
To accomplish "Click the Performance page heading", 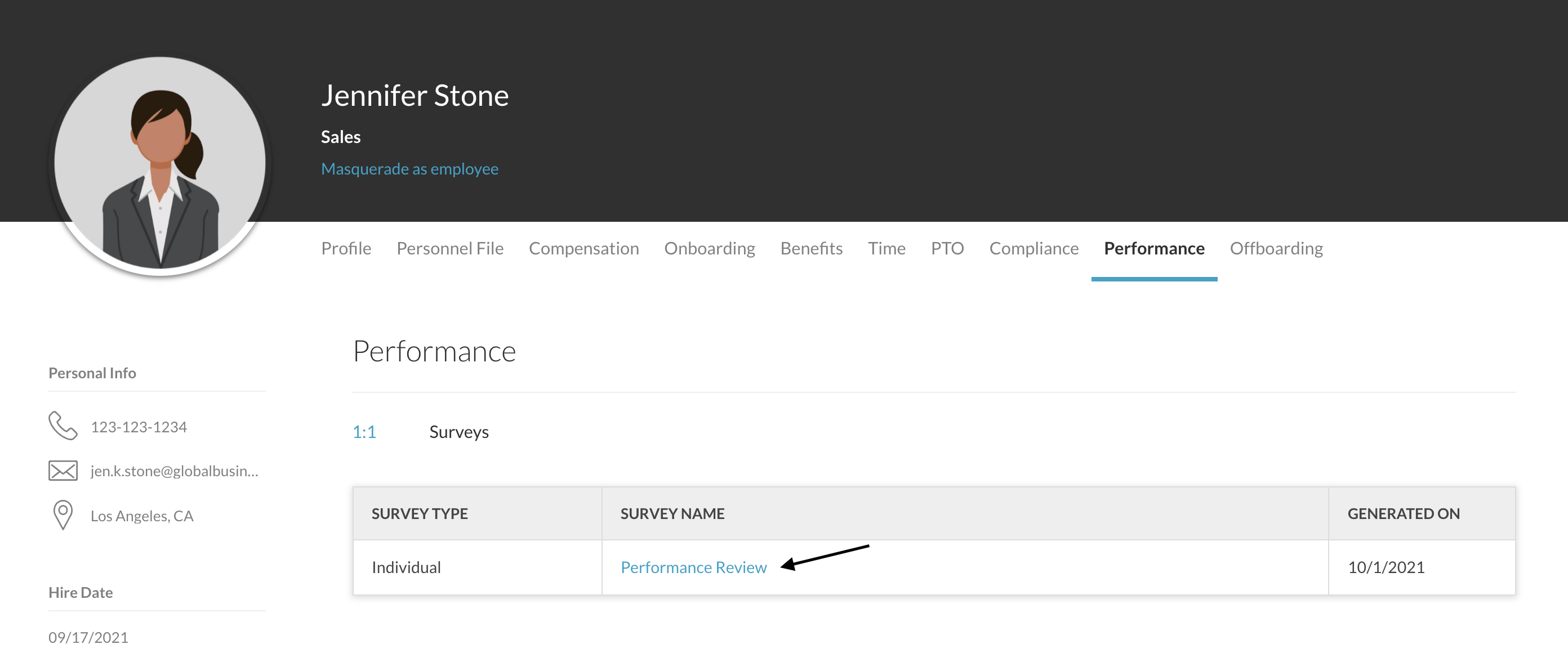I will 434,351.
